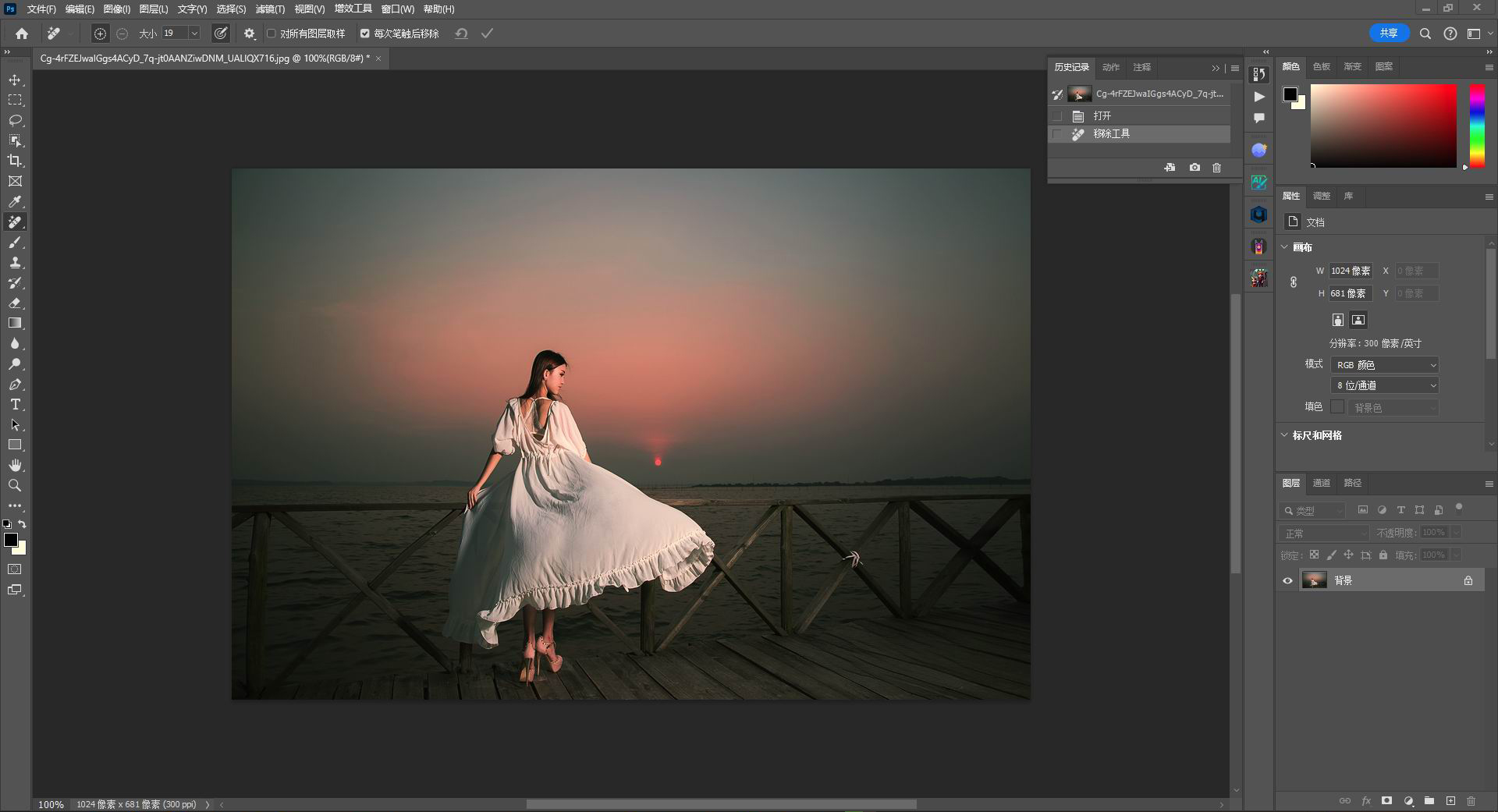Screen dimensions: 1498x812
Task: Open the brush size dropdown
Action: point(194,33)
